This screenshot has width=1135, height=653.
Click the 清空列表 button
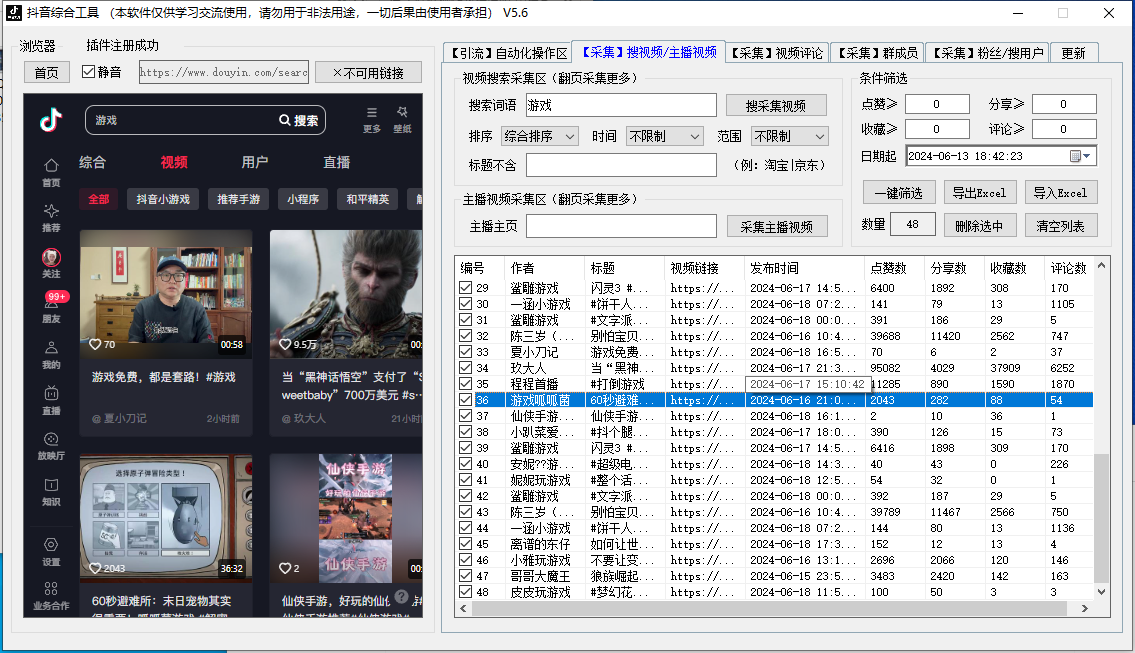pos(1060,226)
